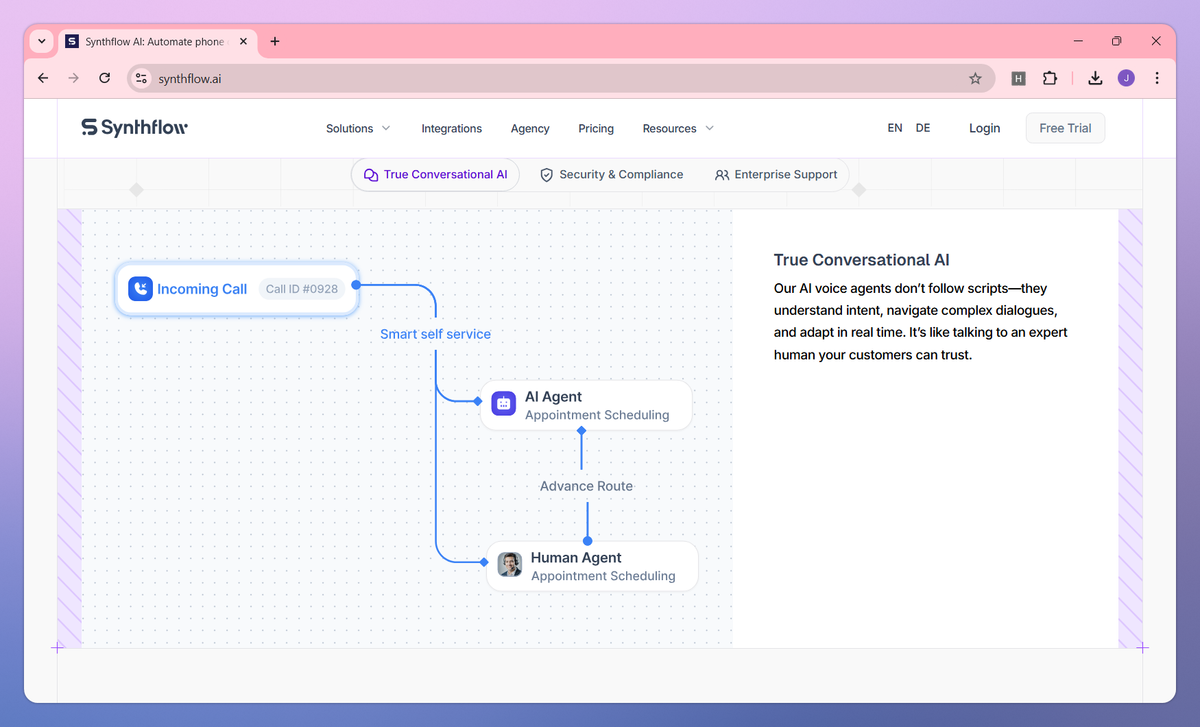1200x727 pixels.
Task: Click the browser profile avatar icon
Action: coord(1126,78)
